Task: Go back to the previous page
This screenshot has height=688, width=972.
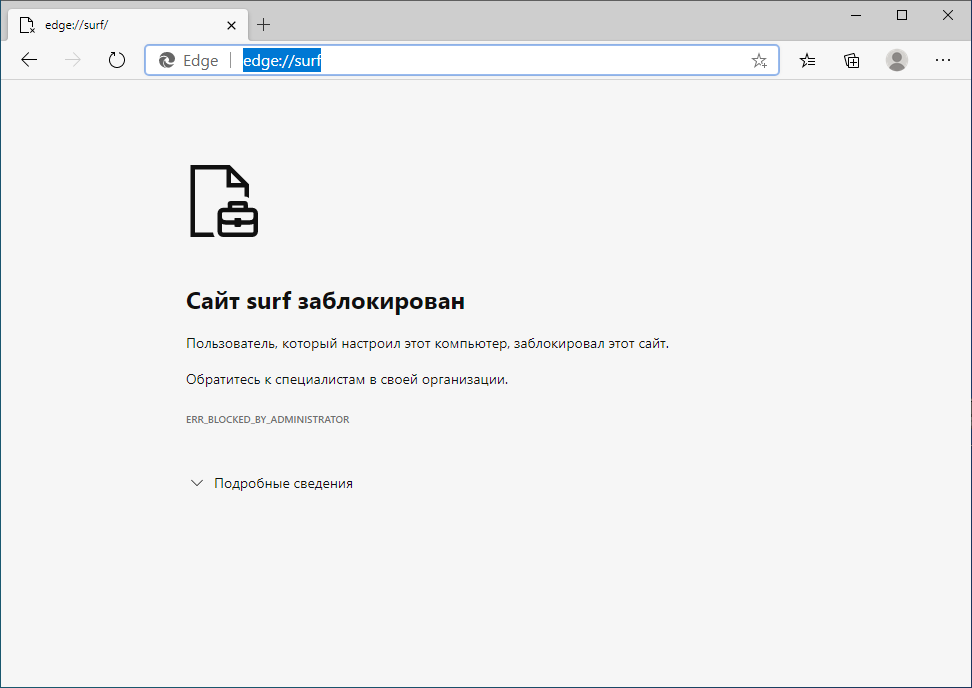Action: click(x=29, y=60)
